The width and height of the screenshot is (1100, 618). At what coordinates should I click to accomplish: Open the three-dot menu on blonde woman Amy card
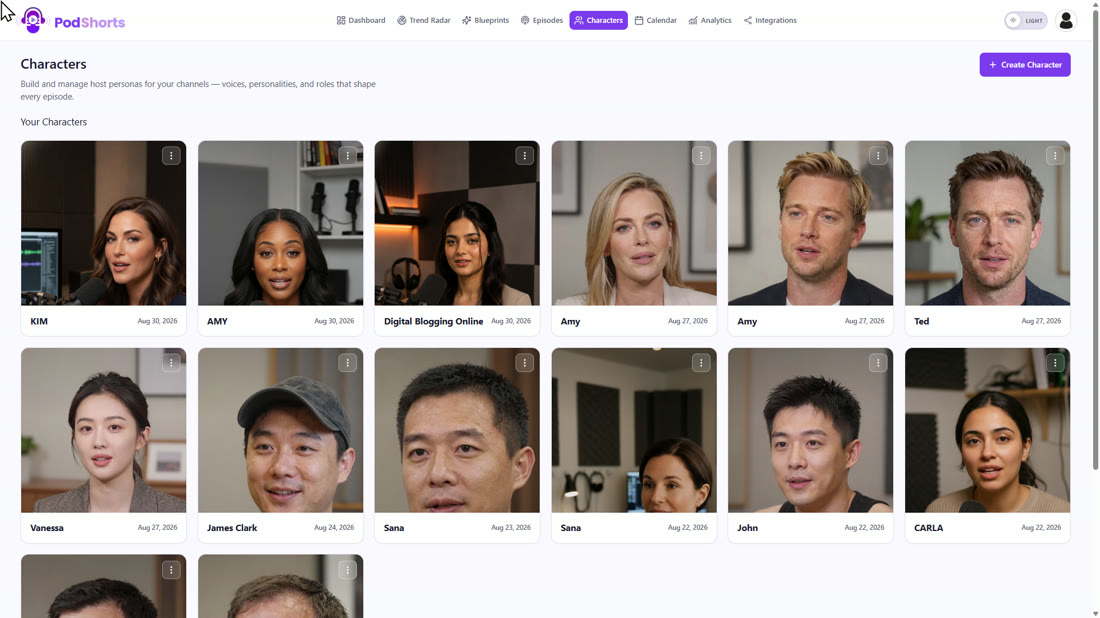point(702,156)
